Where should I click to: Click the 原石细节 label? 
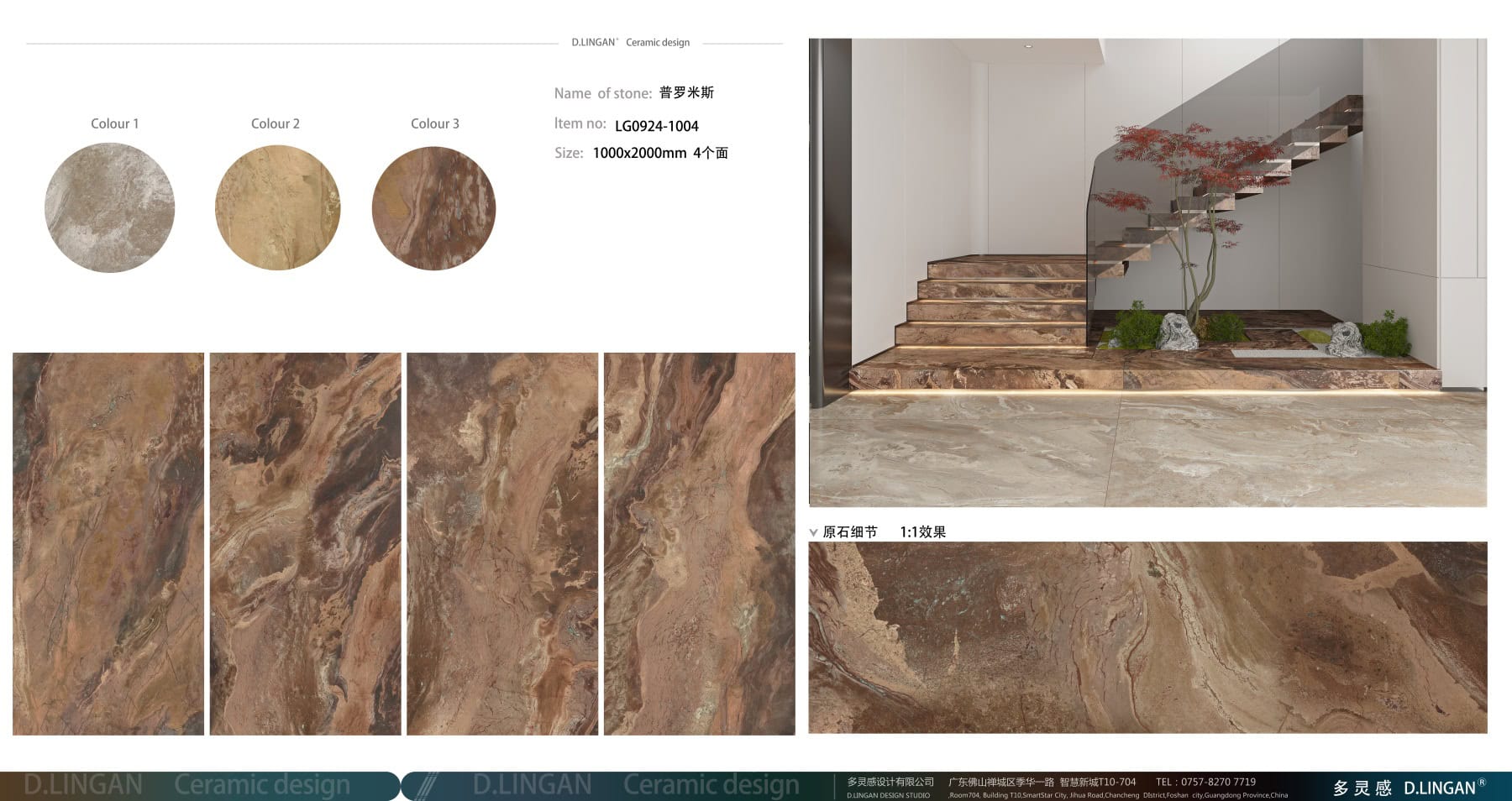[x=849, y=532]
